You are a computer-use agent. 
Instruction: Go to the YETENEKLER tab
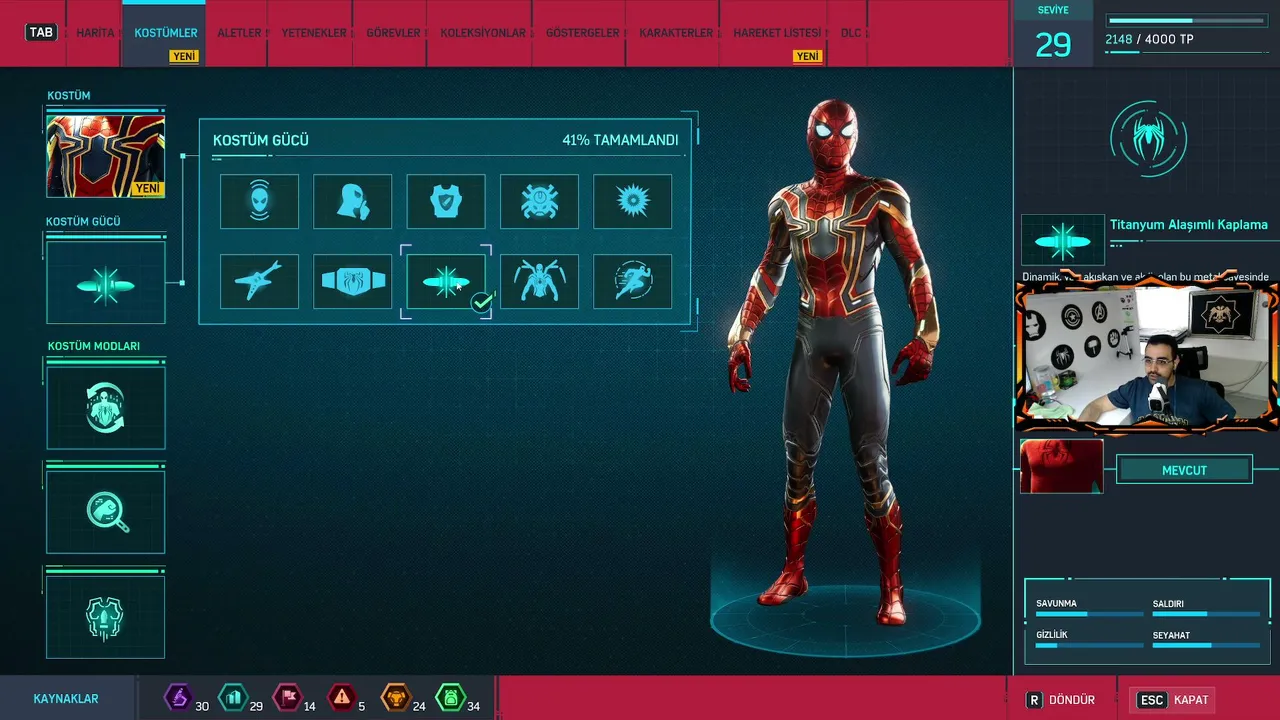(x=314, y=33)
